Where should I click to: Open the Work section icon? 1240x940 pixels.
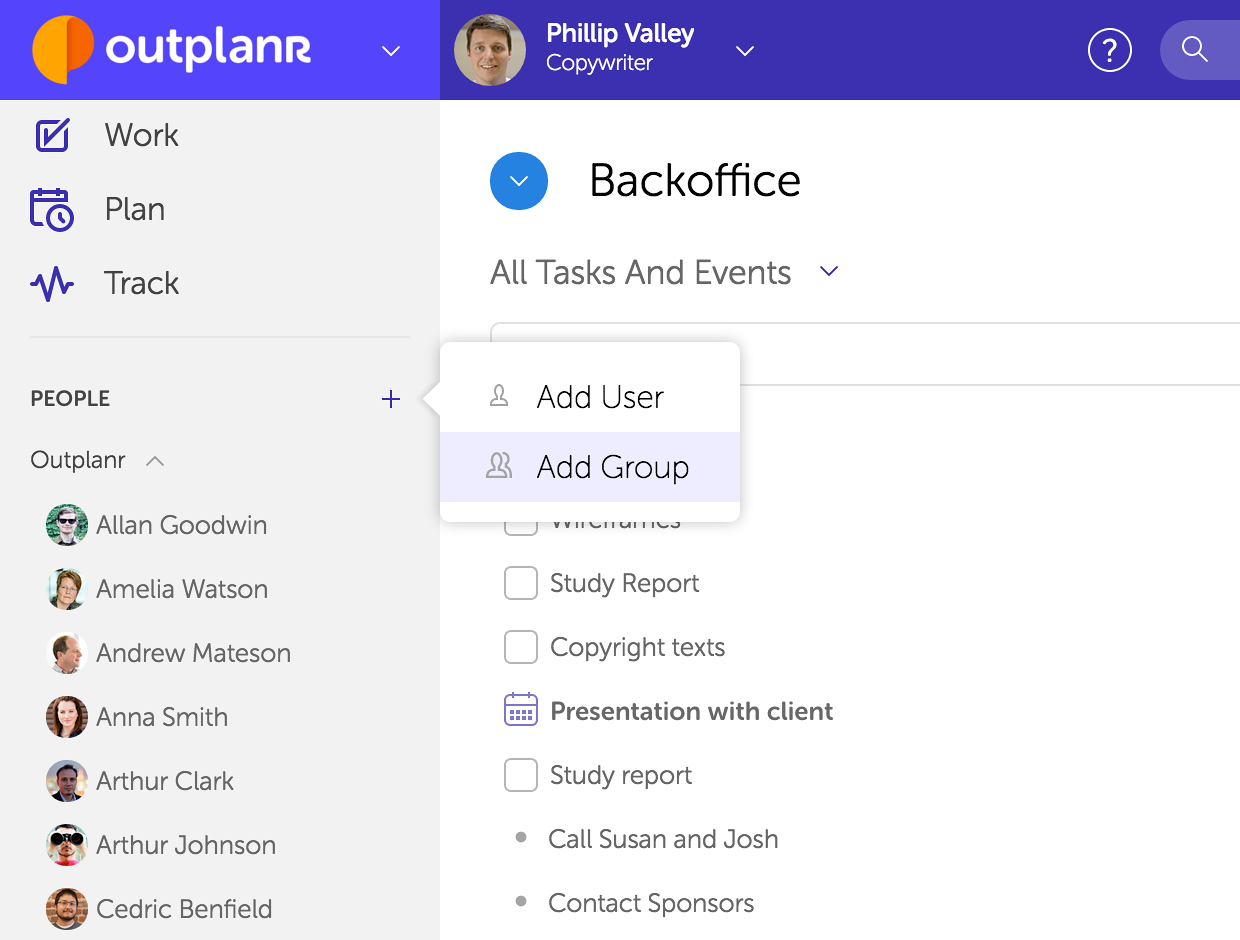tap(52, 135)
